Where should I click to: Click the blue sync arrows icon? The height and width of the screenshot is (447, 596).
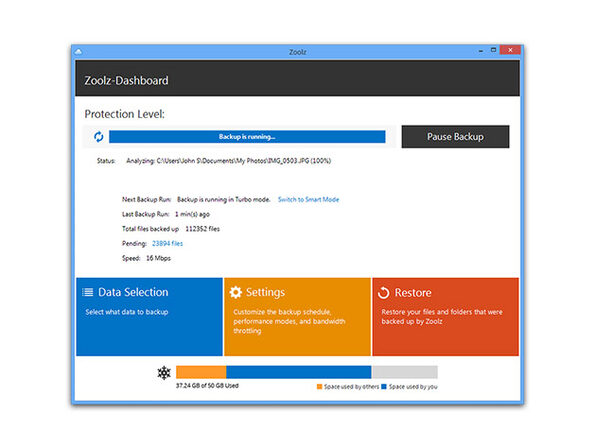(x=99, y=136)
